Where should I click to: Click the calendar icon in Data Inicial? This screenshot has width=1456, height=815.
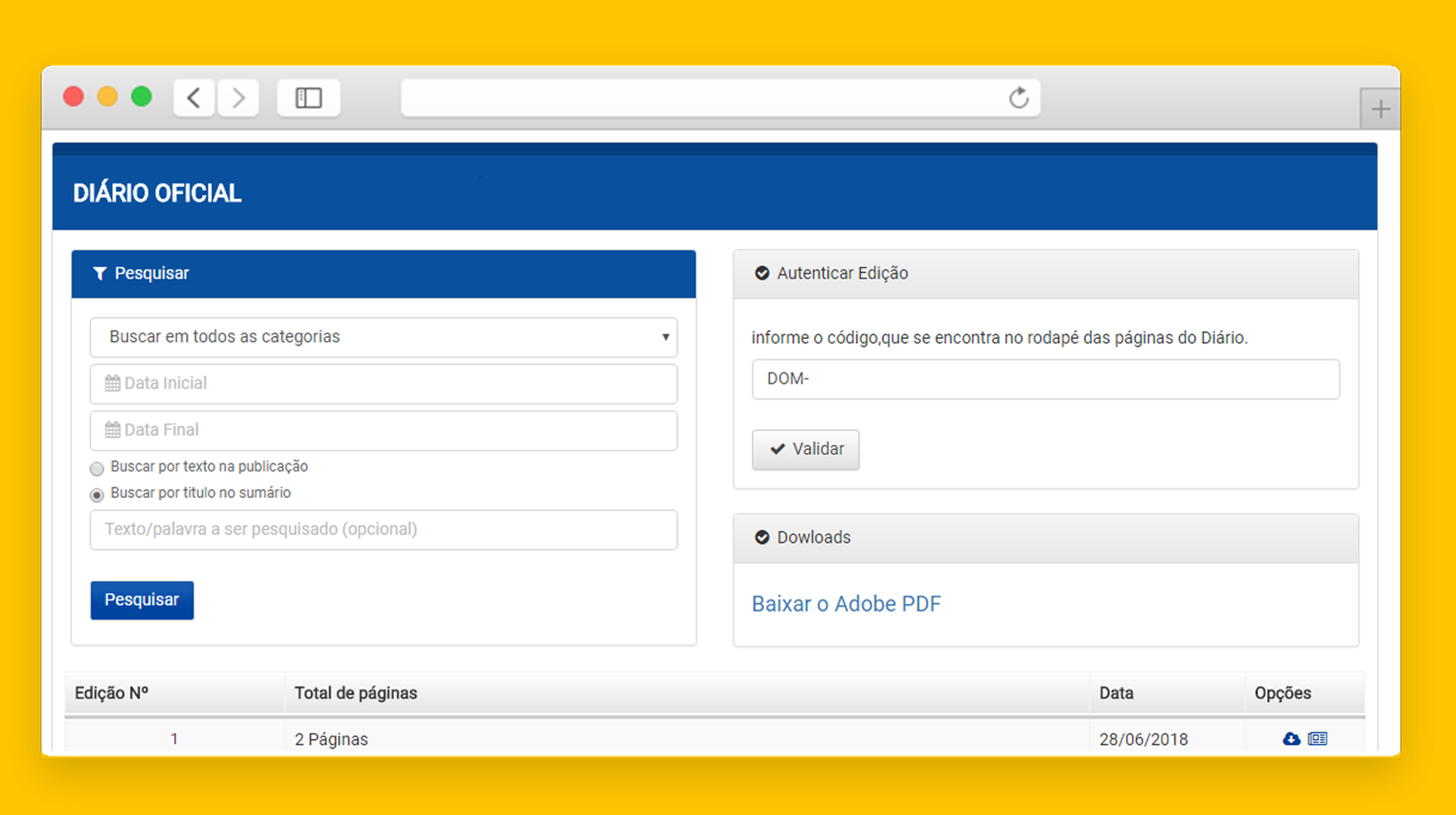[x=112, y=383]
